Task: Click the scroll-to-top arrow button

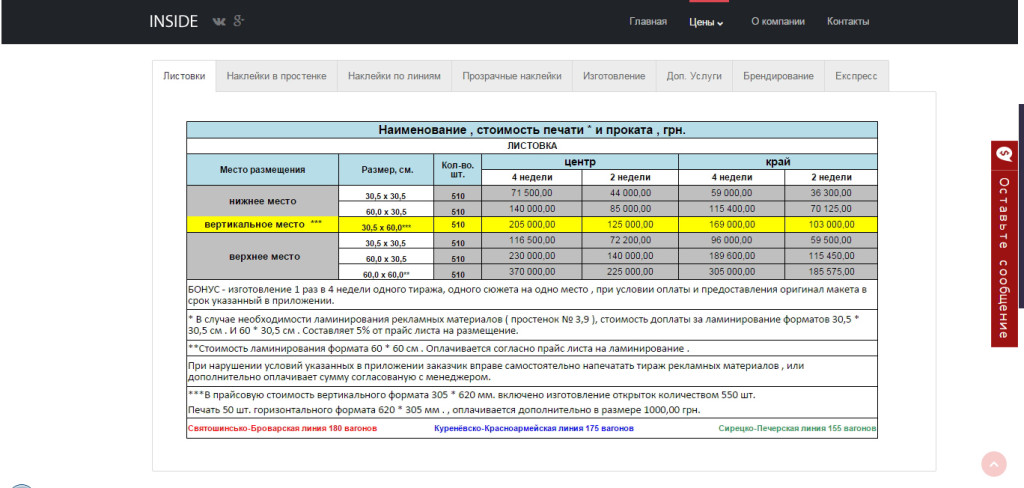Action: coord(993,464)
